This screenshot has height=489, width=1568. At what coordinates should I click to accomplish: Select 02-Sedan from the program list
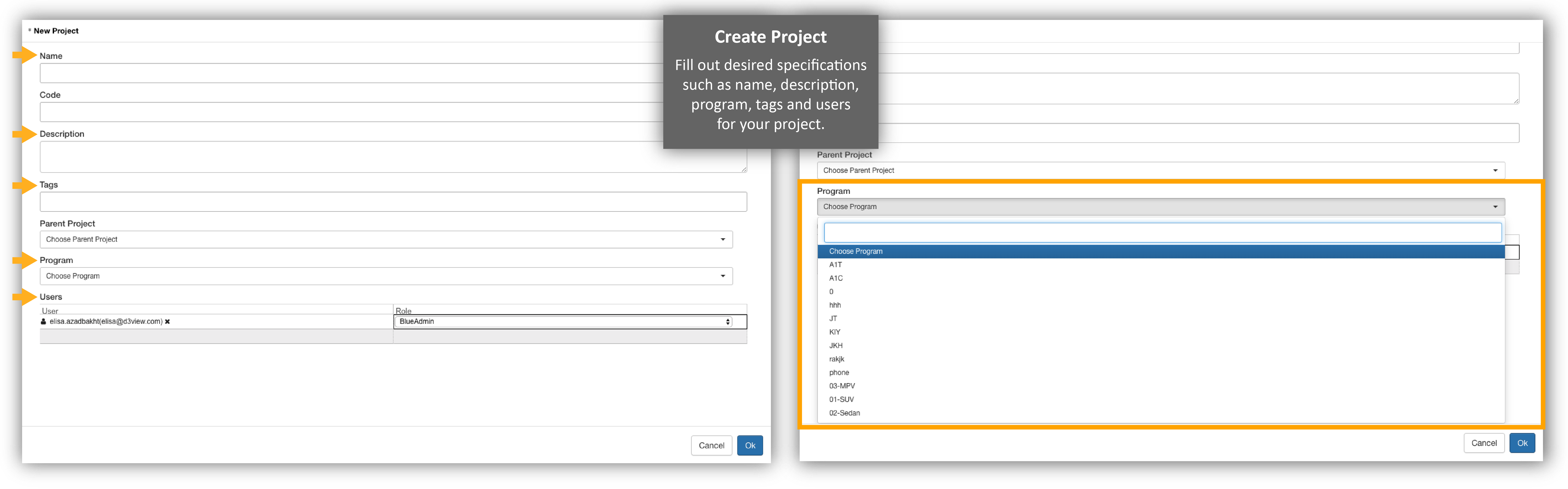click(1161, 413)
